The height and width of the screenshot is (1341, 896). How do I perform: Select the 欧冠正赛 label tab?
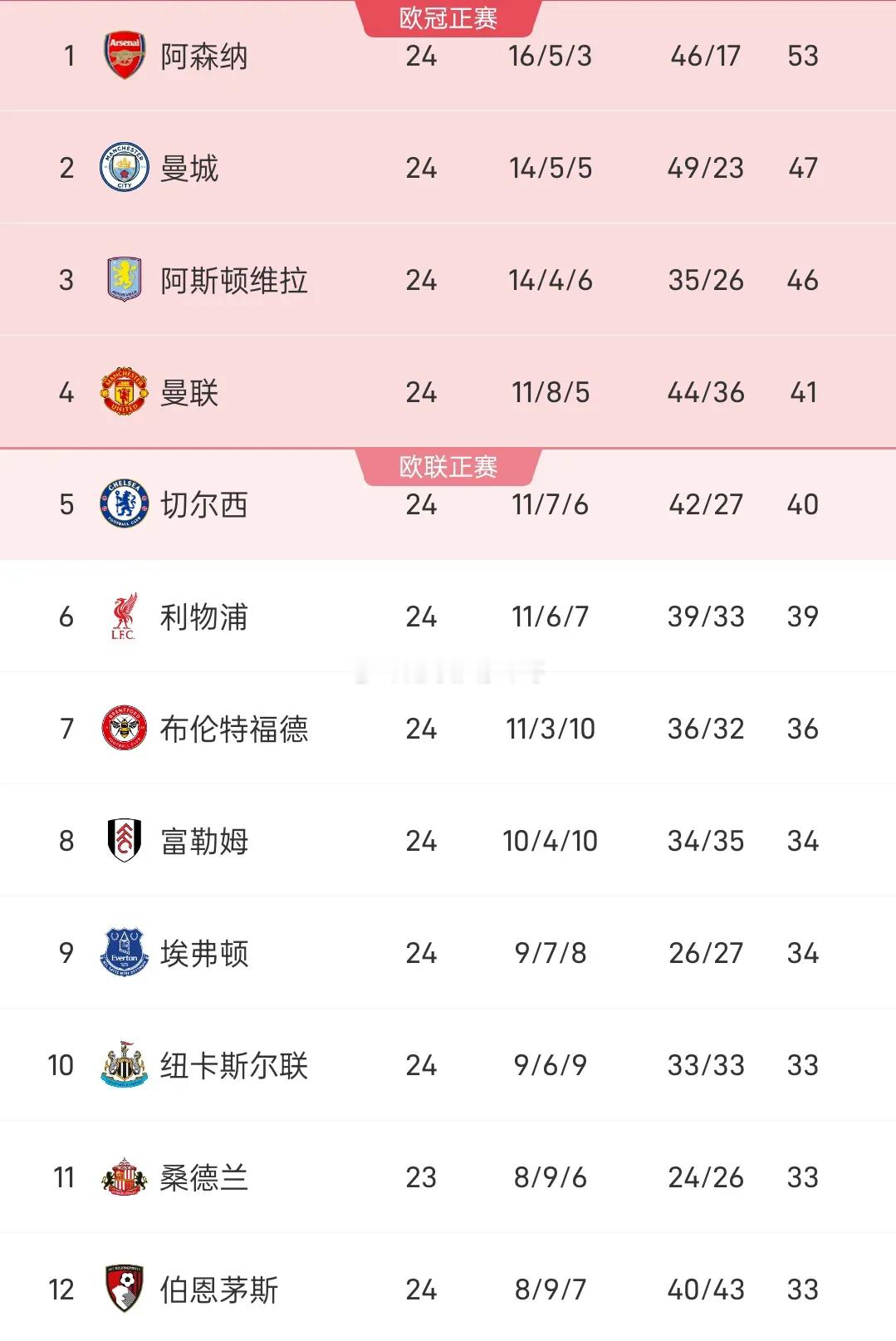(448, 18)
